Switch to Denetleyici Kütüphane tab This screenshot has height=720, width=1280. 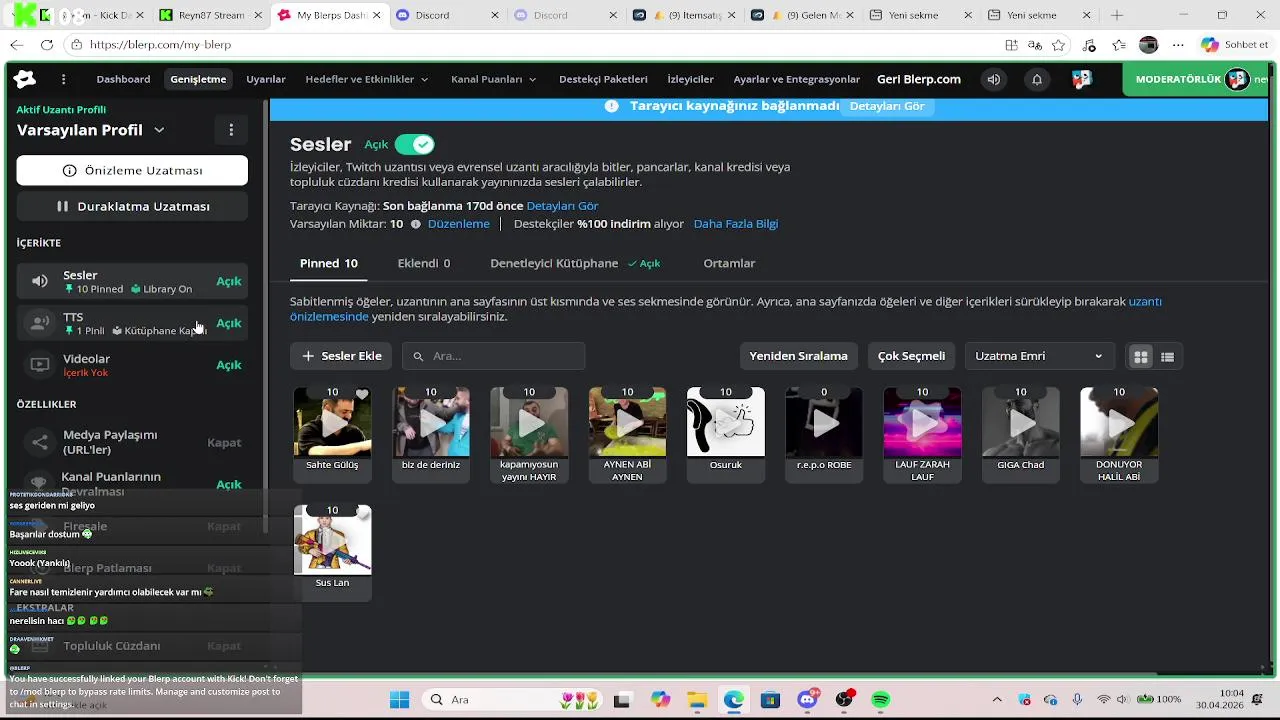pos(575,263)
